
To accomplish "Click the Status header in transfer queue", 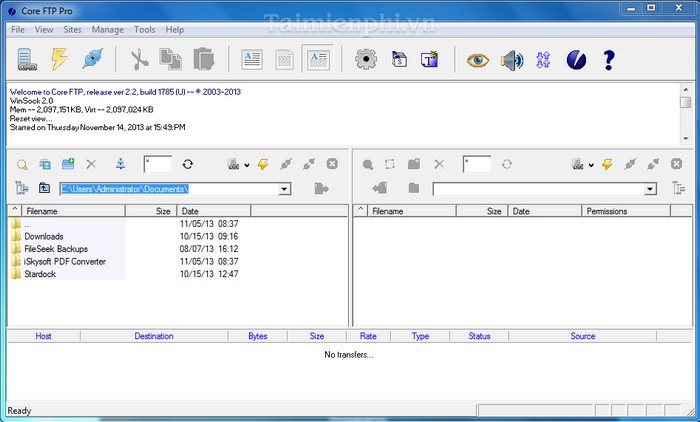I will 479,336.
